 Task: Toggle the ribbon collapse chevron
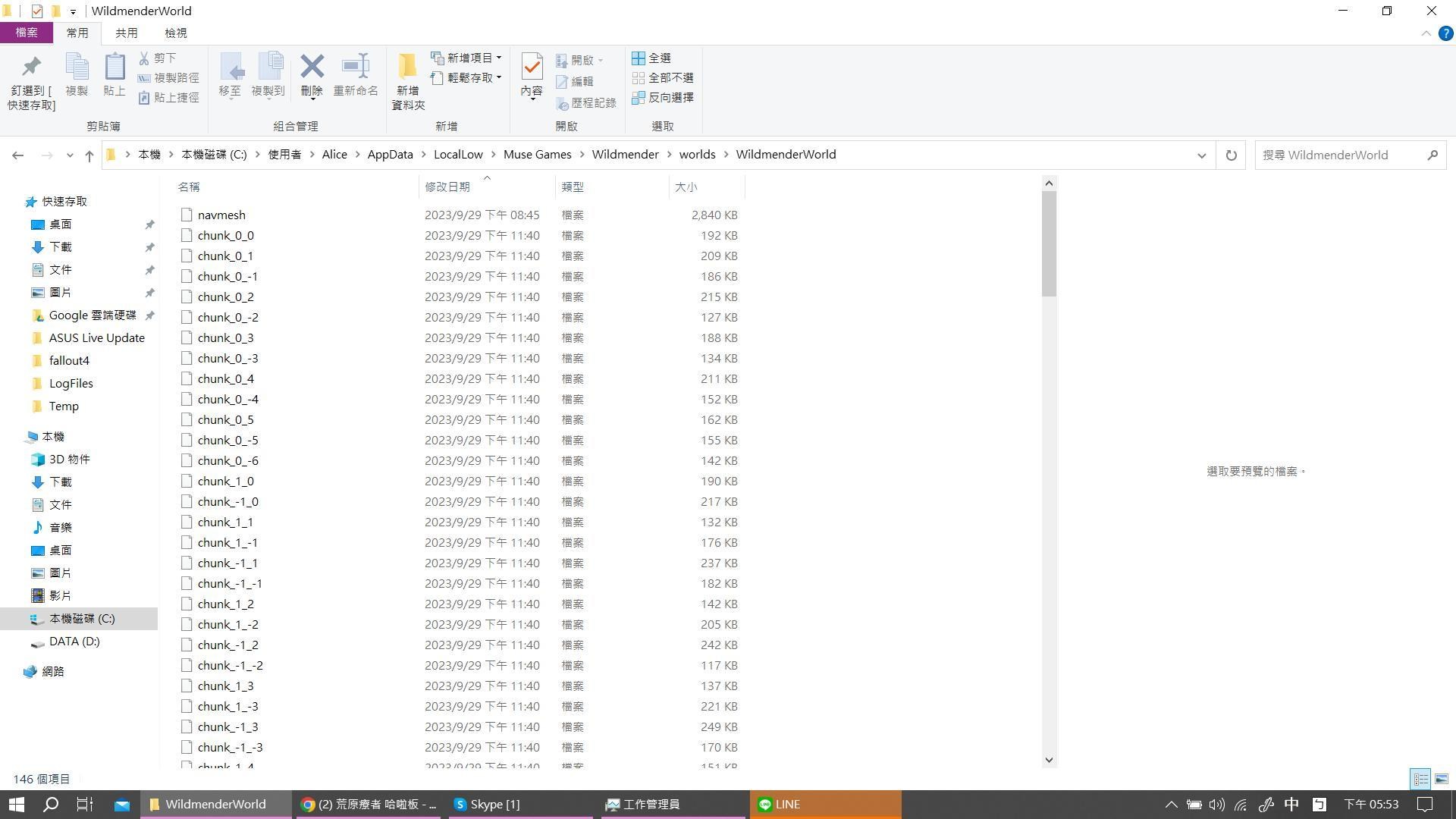click(x=1426, y=33)
